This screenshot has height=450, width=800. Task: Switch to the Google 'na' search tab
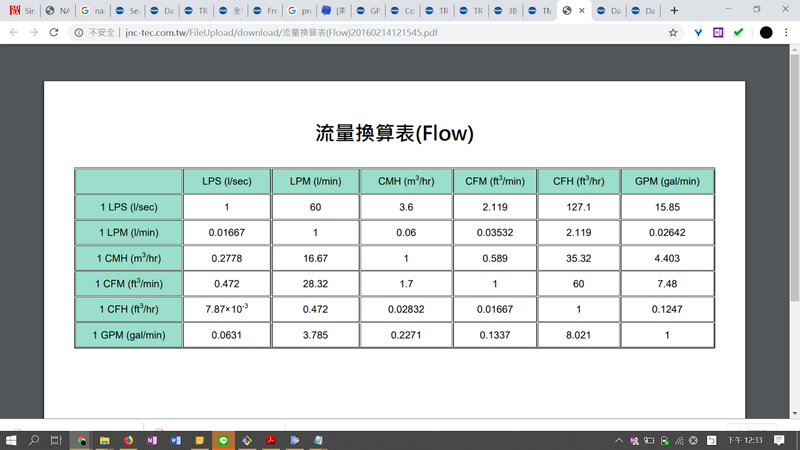[92, 11]
